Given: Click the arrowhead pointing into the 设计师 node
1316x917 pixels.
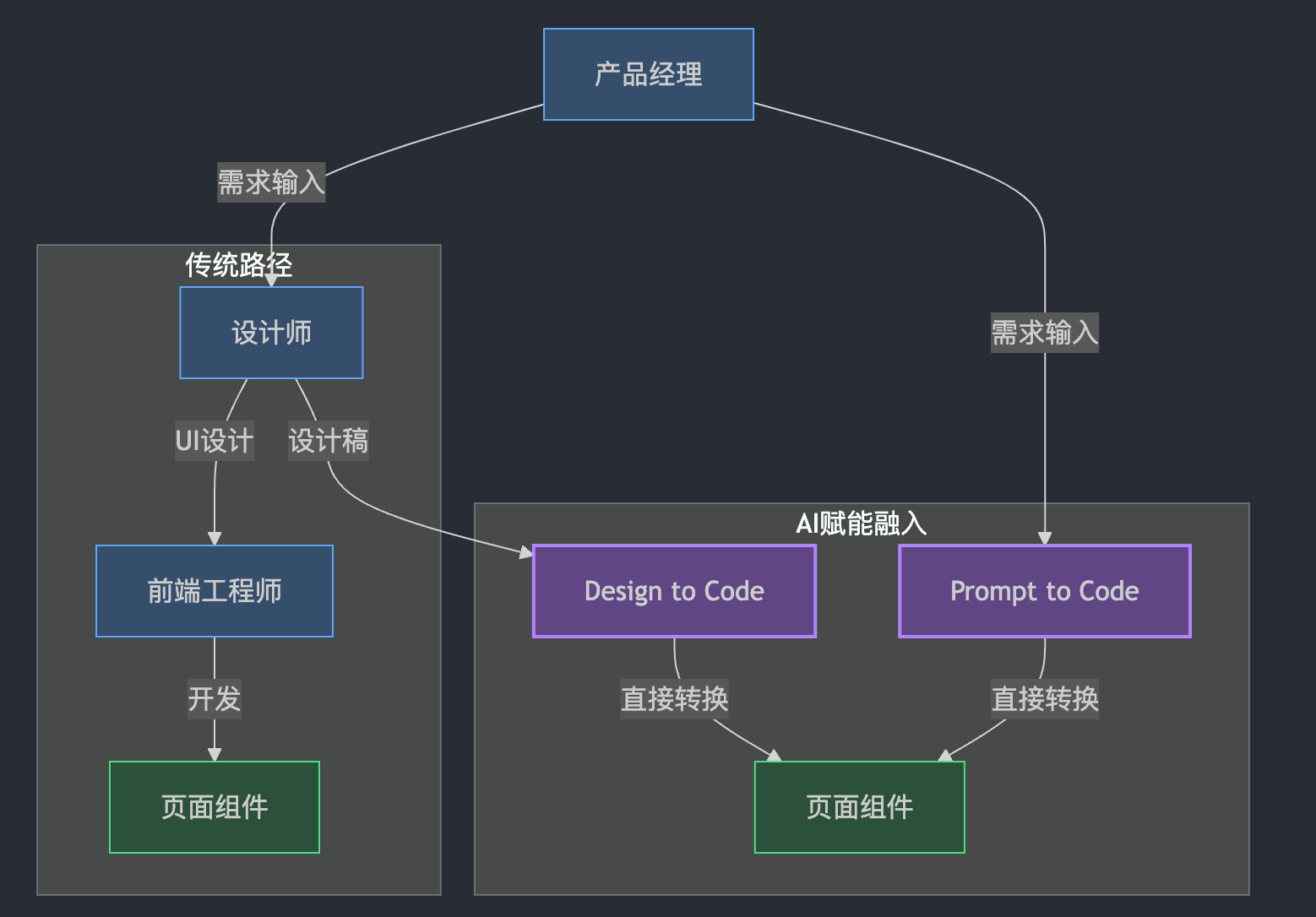Looking at the screenshot, I should coord(271,280).
